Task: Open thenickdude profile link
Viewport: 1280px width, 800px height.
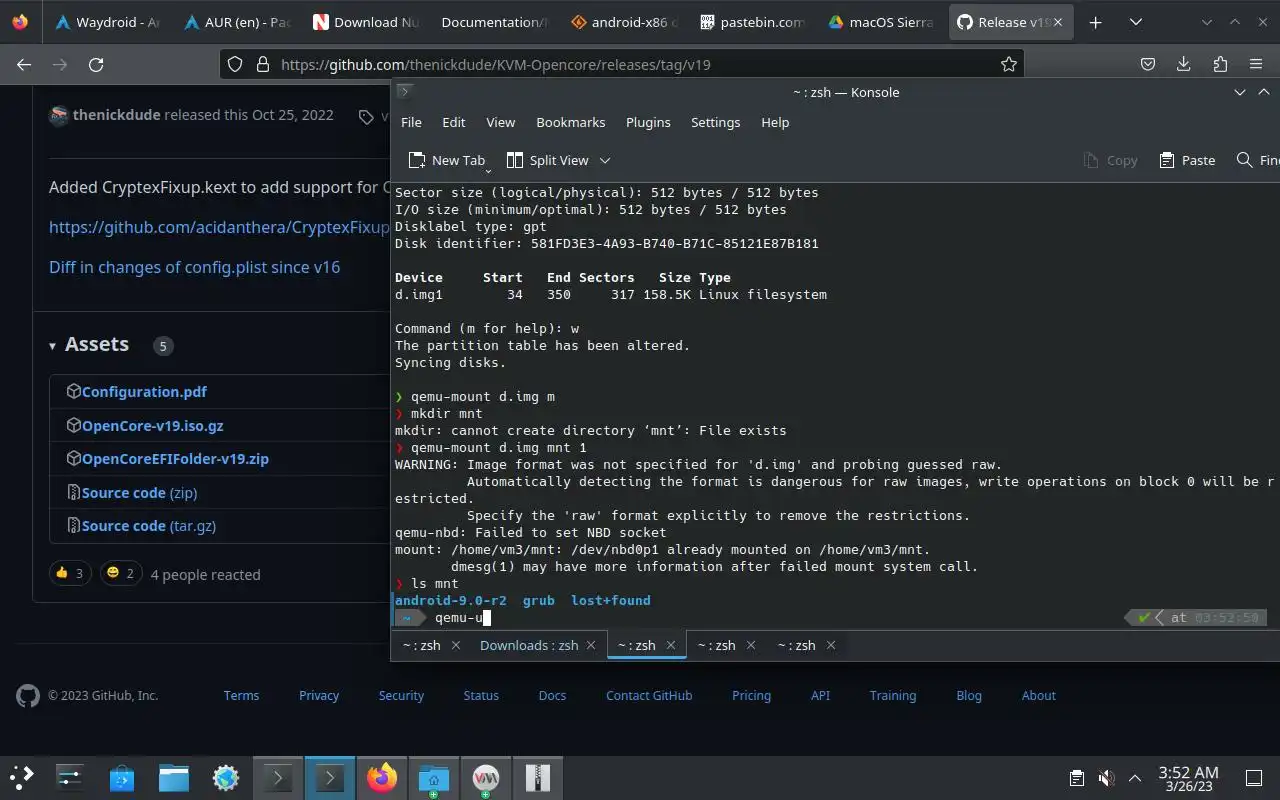Action: point(116,115)
